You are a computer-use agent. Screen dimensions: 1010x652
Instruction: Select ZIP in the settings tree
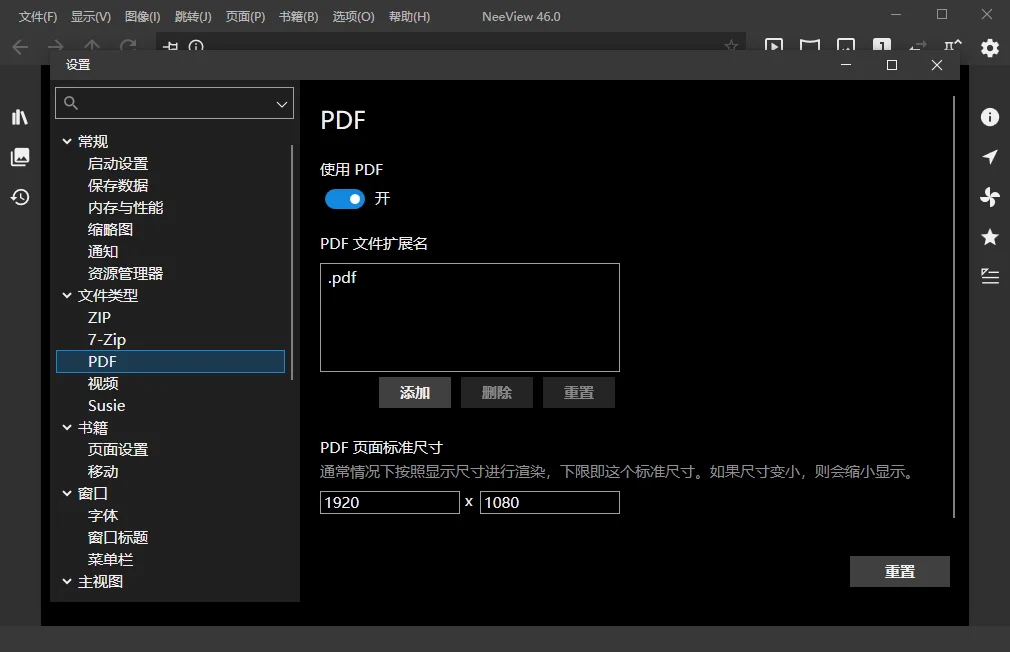click(x=99, y=318)
